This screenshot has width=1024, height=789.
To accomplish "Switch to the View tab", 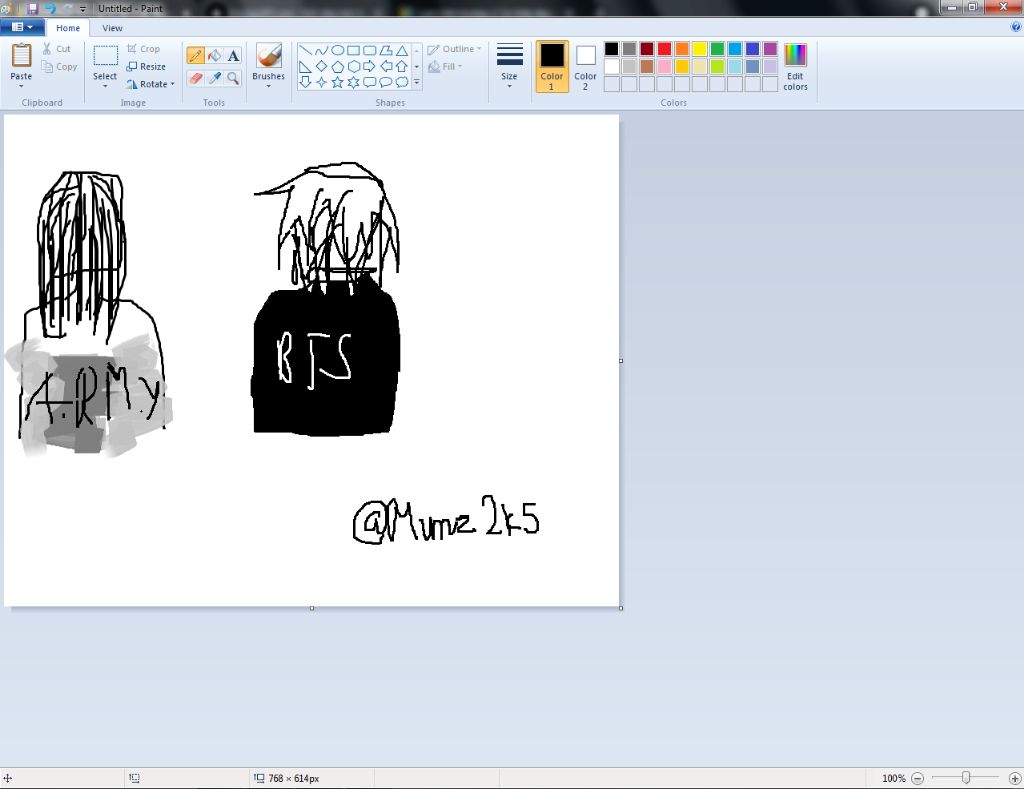I will coord(112,28).
